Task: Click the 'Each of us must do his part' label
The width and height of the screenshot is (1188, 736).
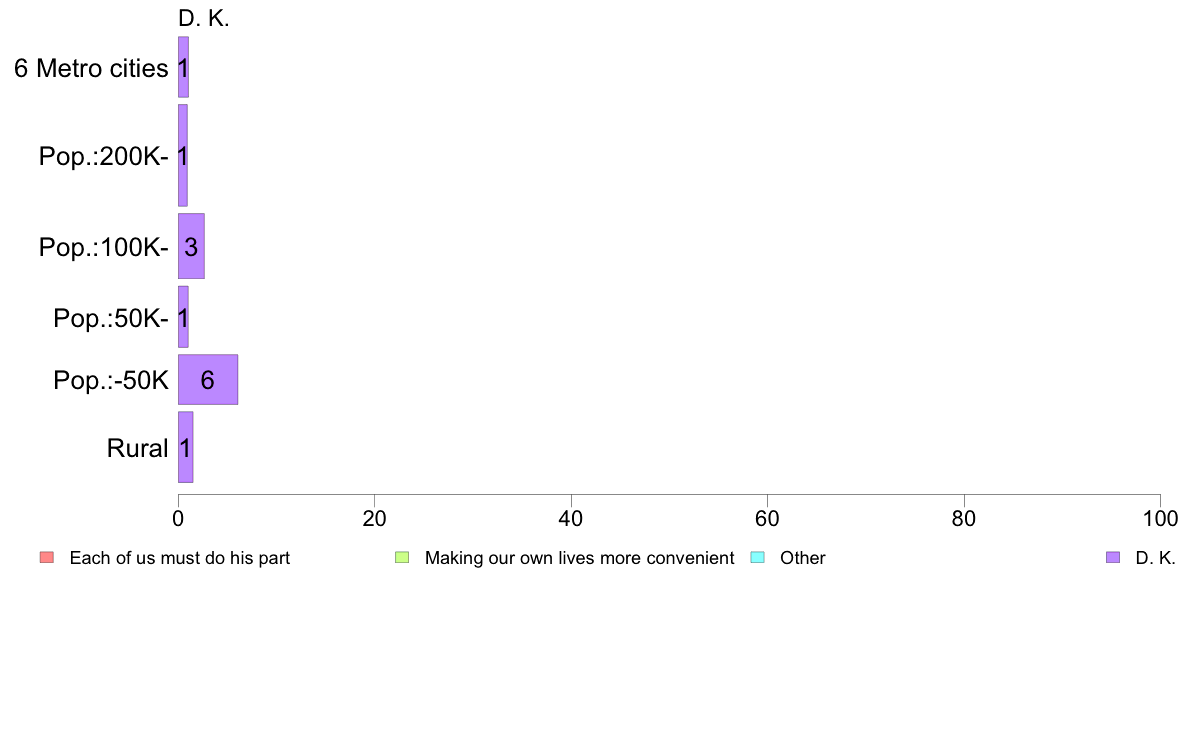Action: [180, 558]
